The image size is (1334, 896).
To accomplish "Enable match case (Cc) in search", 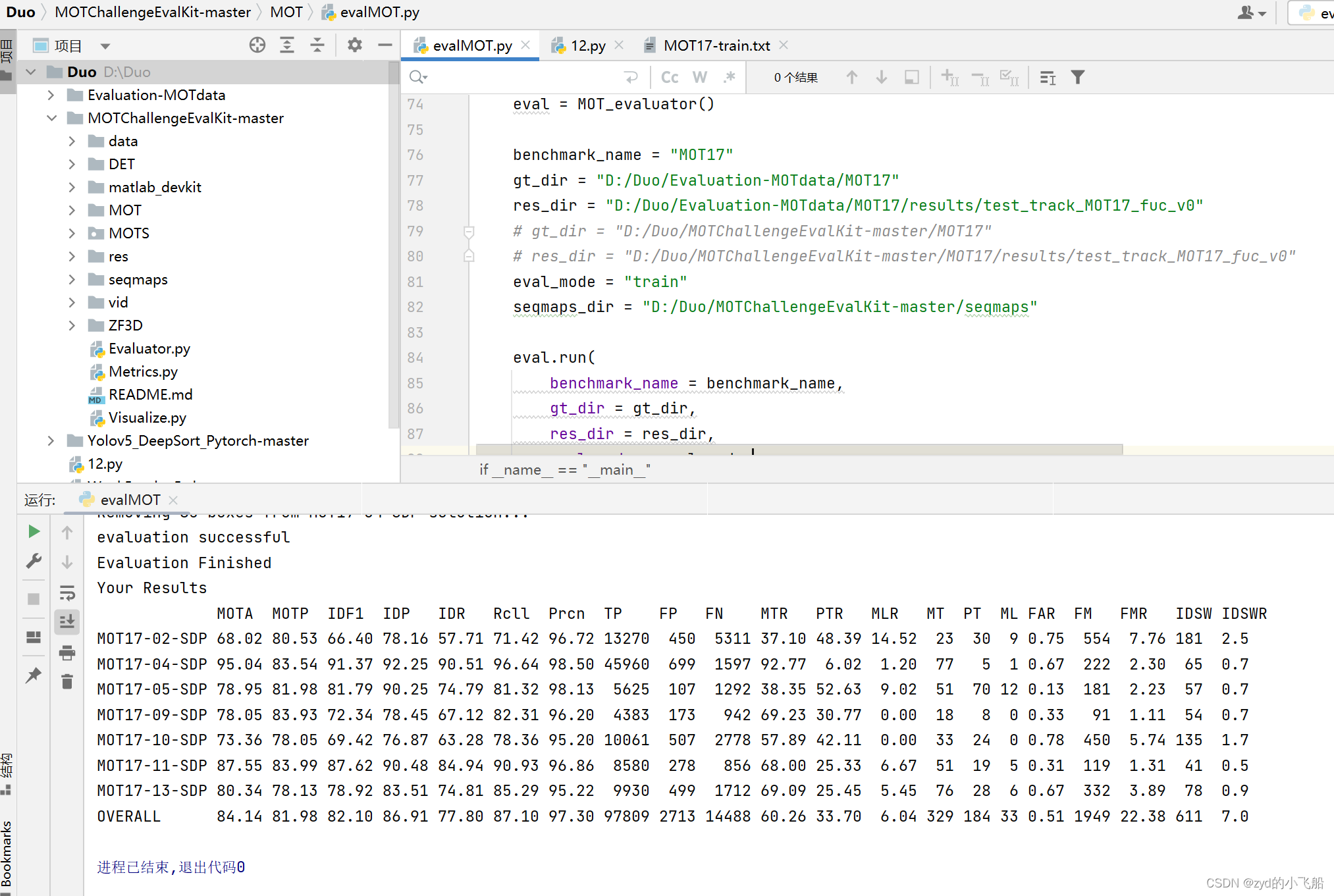I will (x=669, y=77).
